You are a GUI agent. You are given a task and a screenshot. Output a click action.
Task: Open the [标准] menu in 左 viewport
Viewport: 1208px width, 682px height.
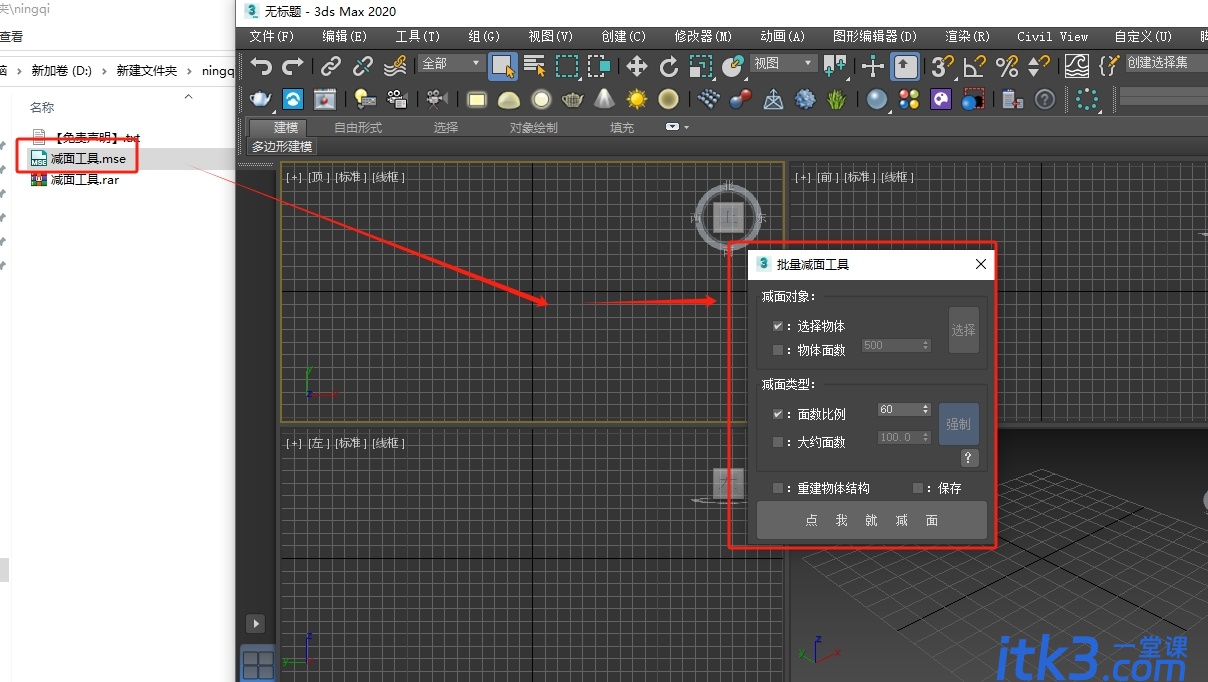tap(351, 443)
